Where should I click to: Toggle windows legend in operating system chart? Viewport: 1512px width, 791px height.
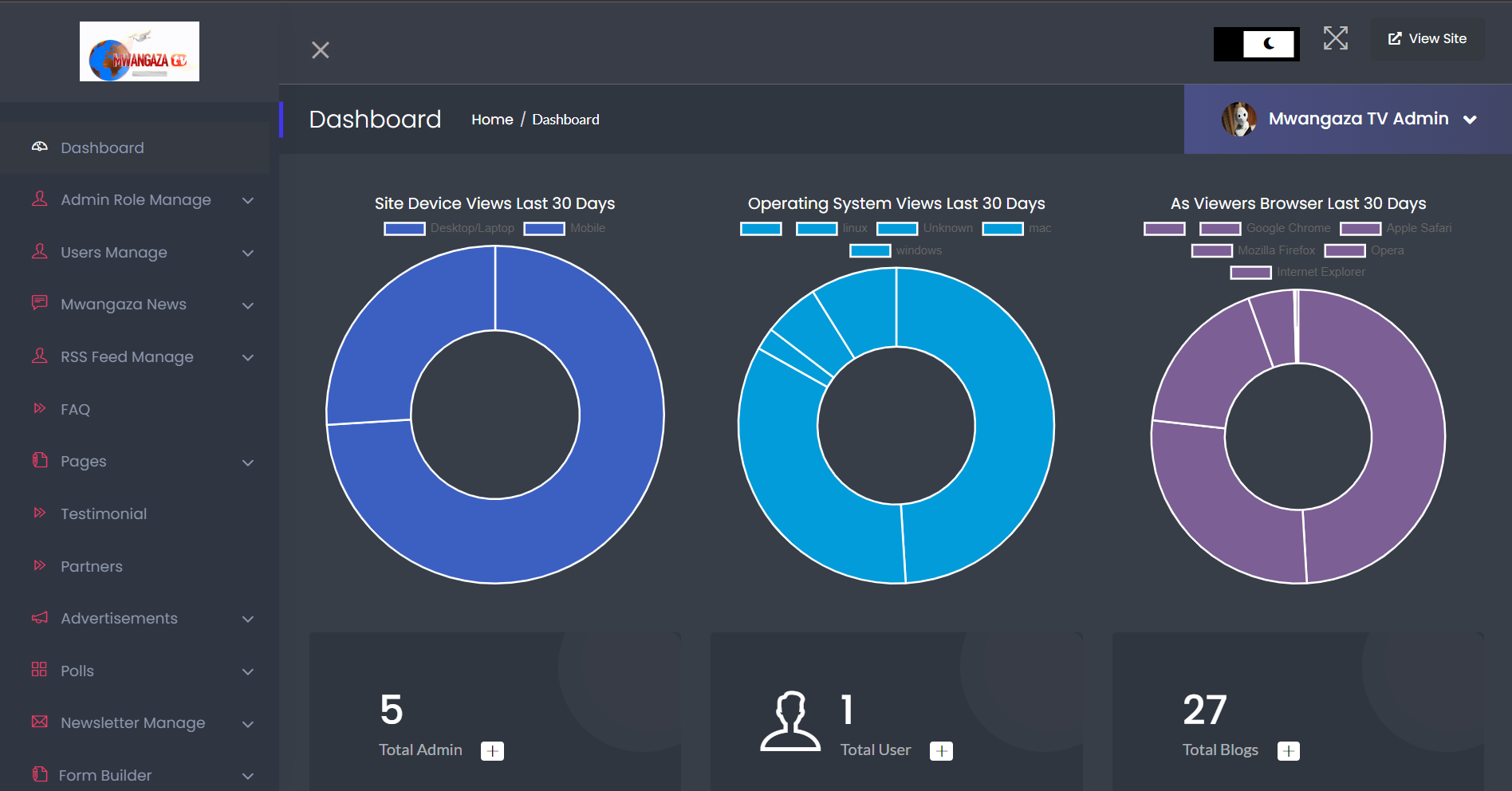pos(896,250)
